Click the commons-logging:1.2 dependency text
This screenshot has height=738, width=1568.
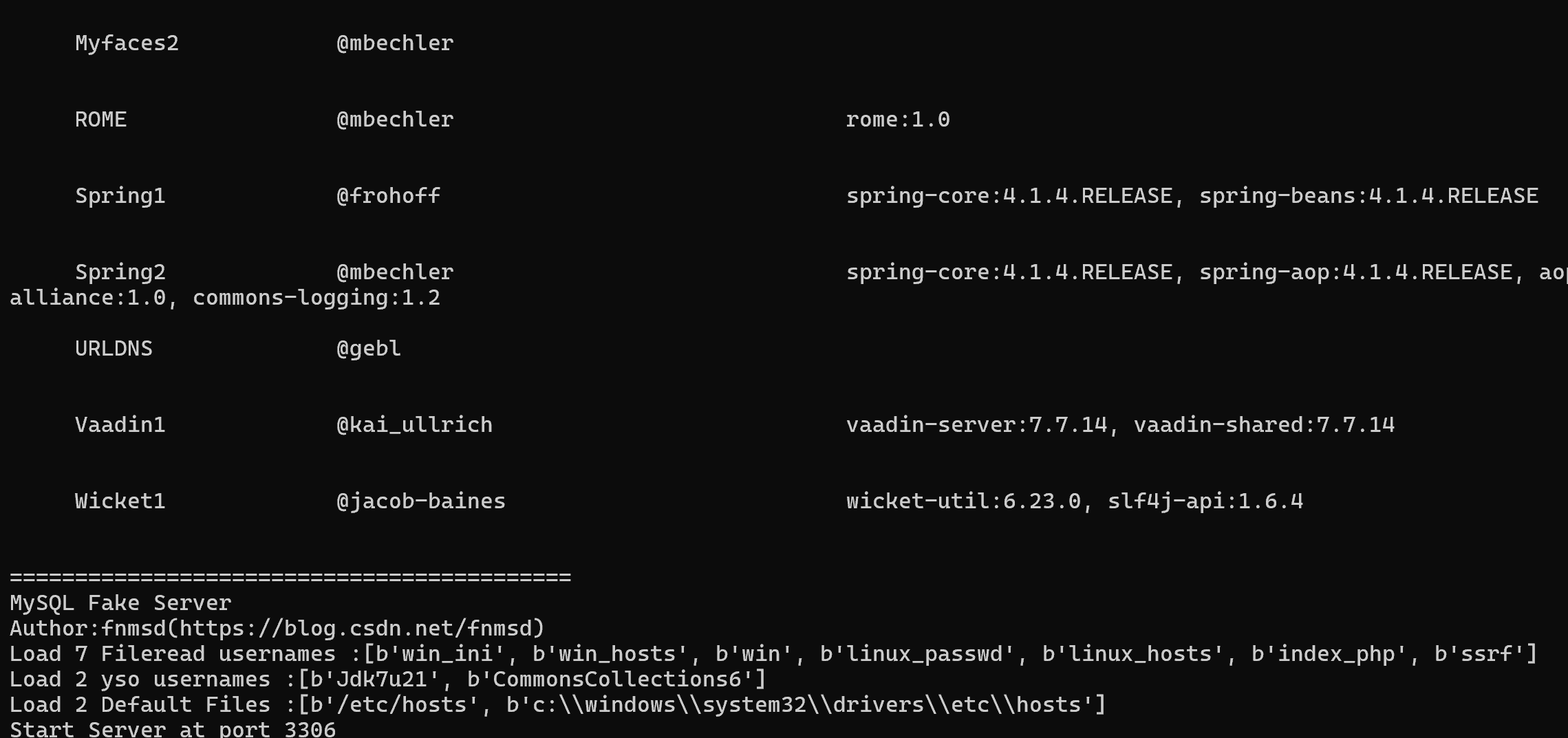316,298
